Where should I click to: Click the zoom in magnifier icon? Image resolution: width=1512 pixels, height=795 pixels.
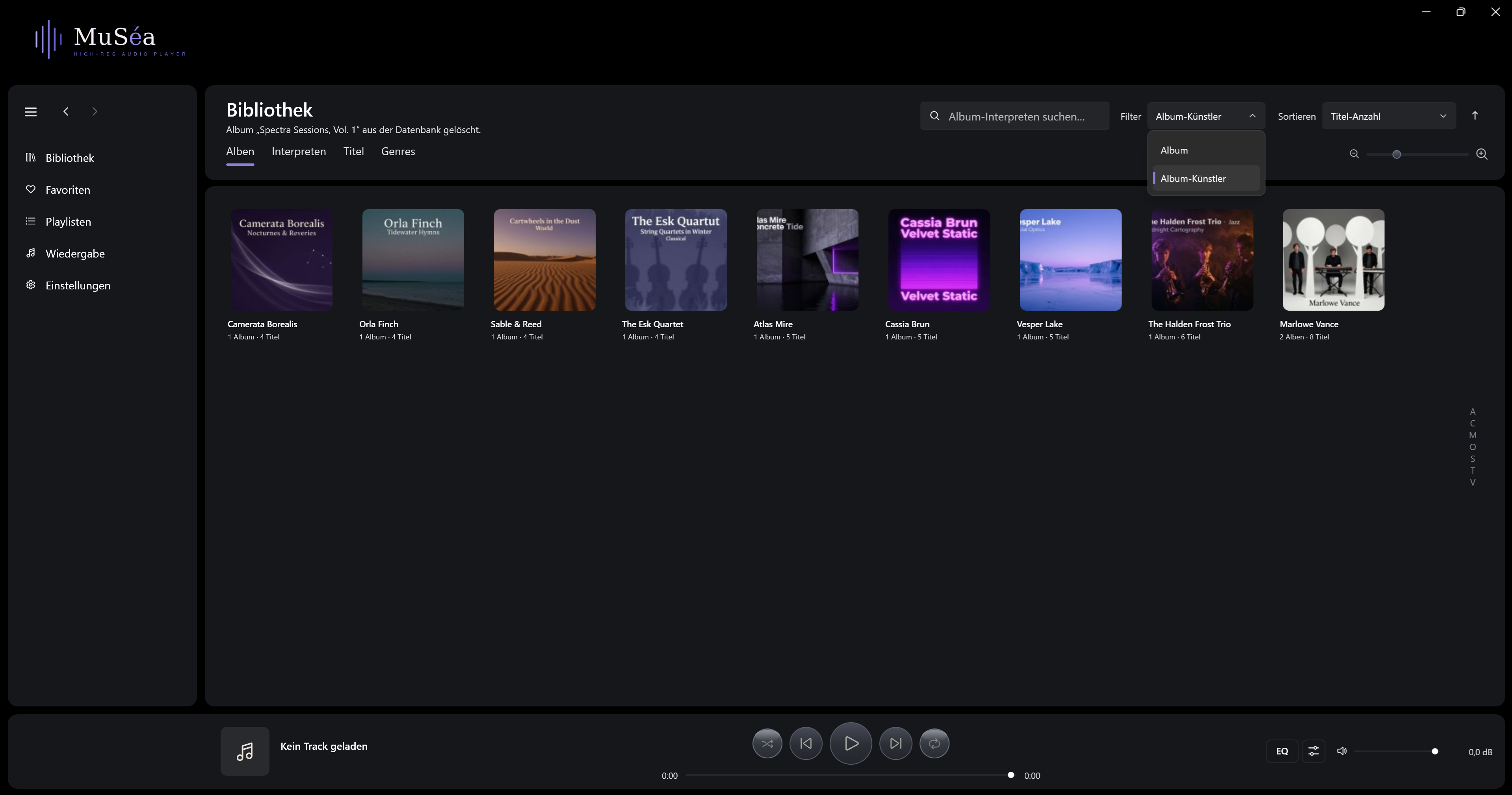[x=1482, y=154]
